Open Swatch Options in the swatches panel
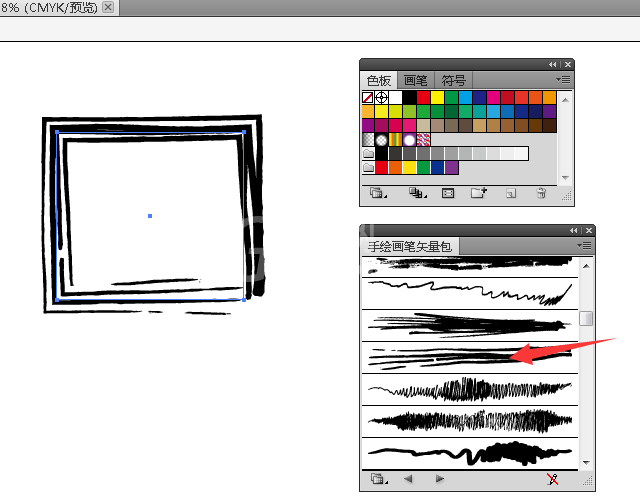Viewport: 640px width, 499px height. pyautogui.click(x=448, y=193)
